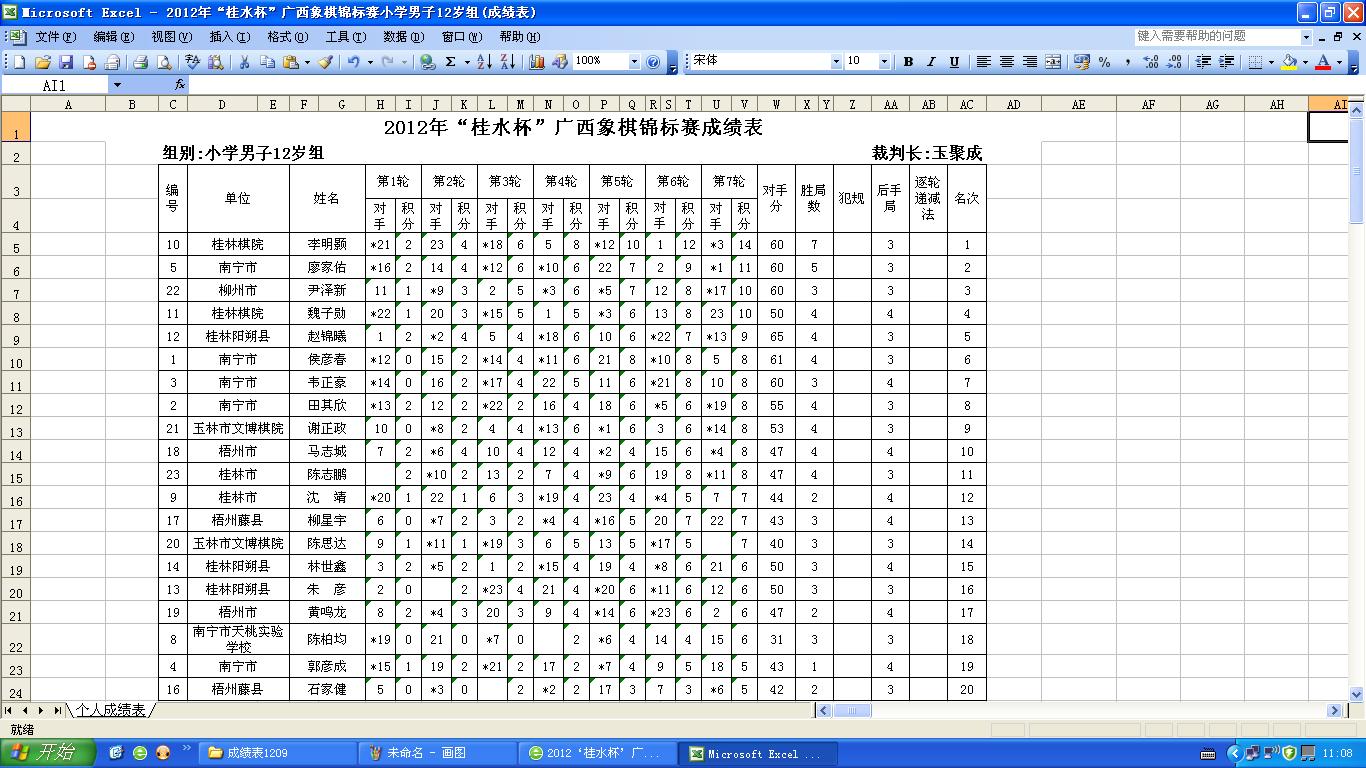The width and height of the screenshot is (1366, 768).
Task: Apply the yellow Fill Color
Action: coord(1289,61)
